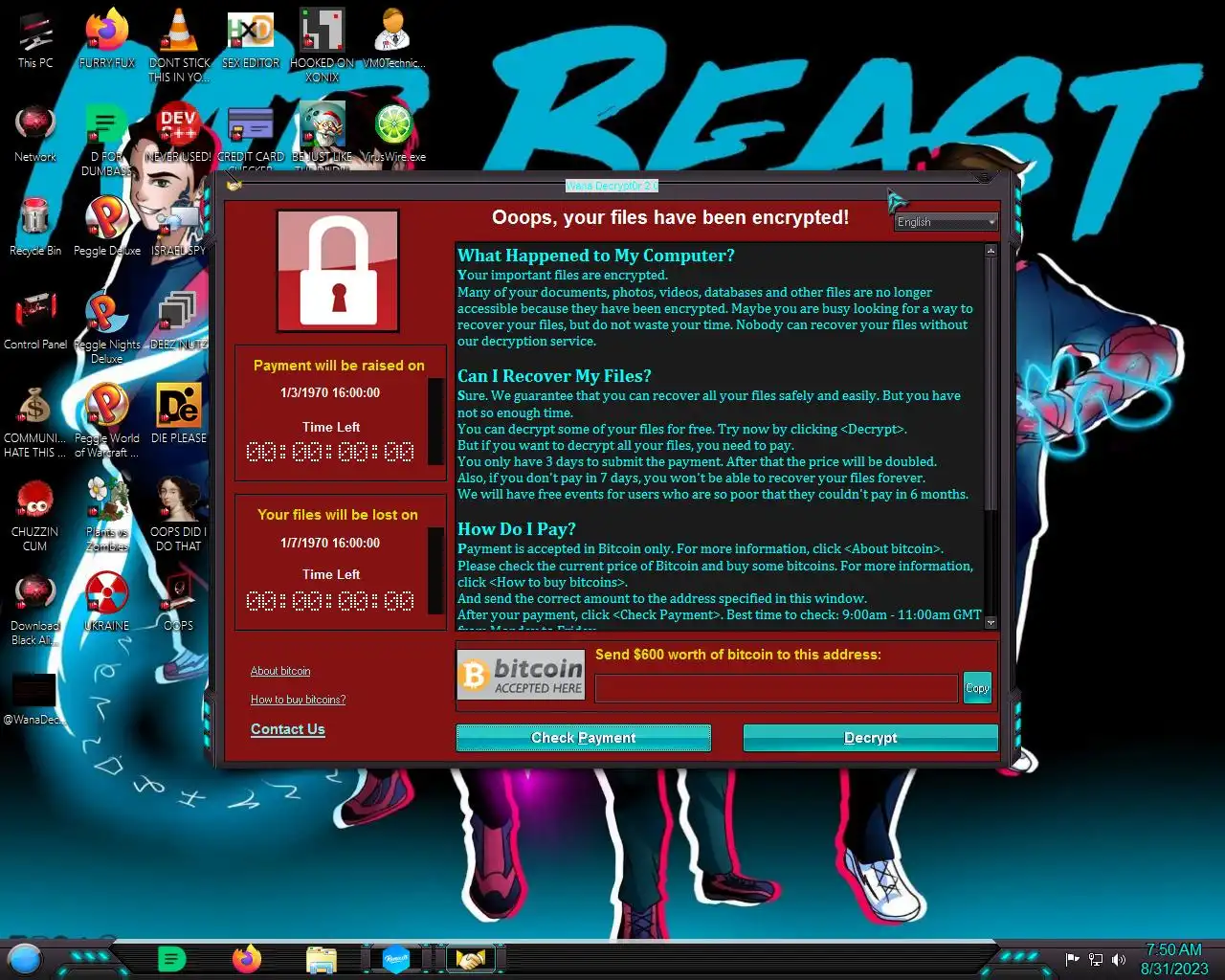1225x980 pixels.
Task: Select the HxD hex editor desktop shortcut
Action: pos(250,38)
